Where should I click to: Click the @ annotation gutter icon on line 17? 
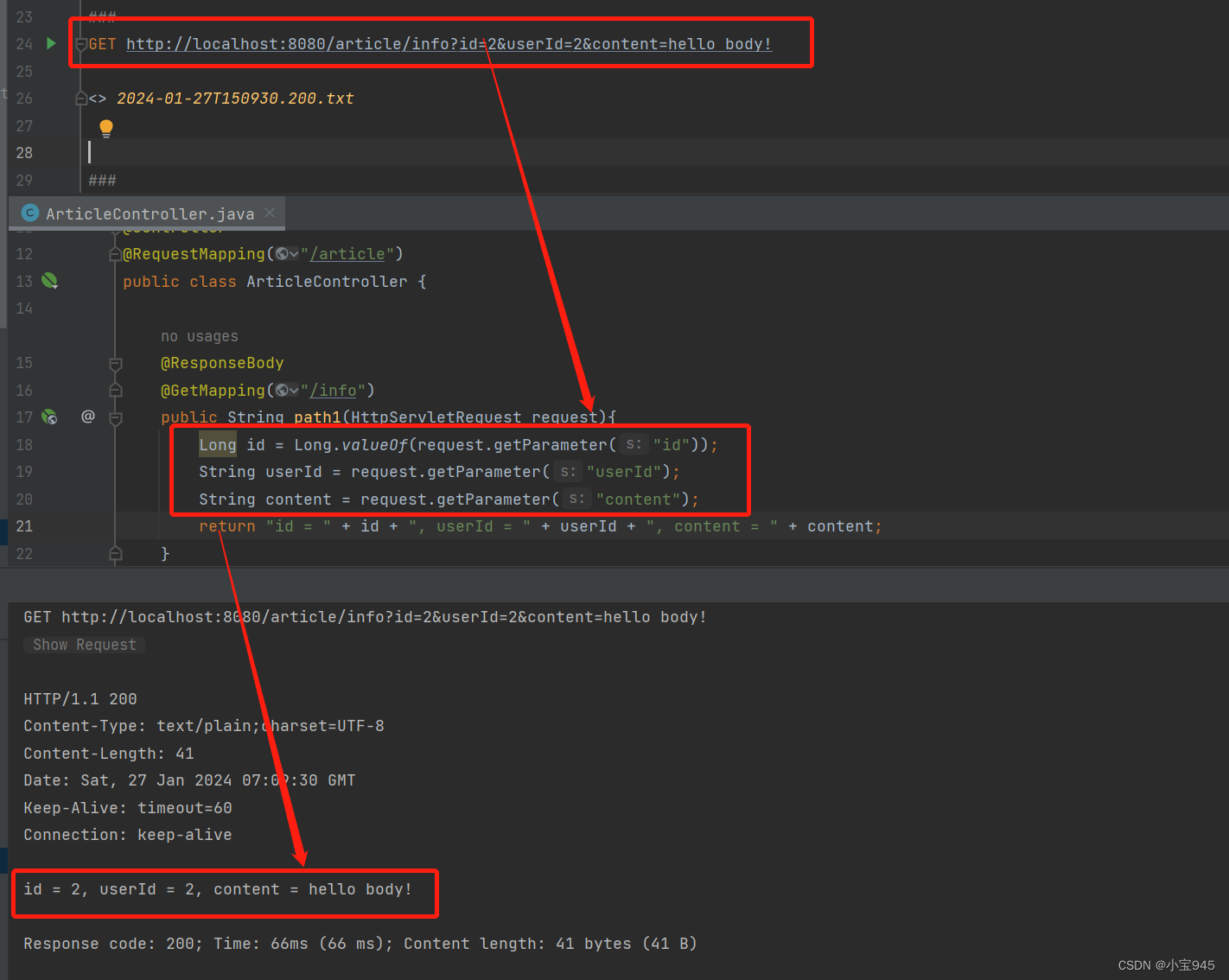(x=88, y=417)
